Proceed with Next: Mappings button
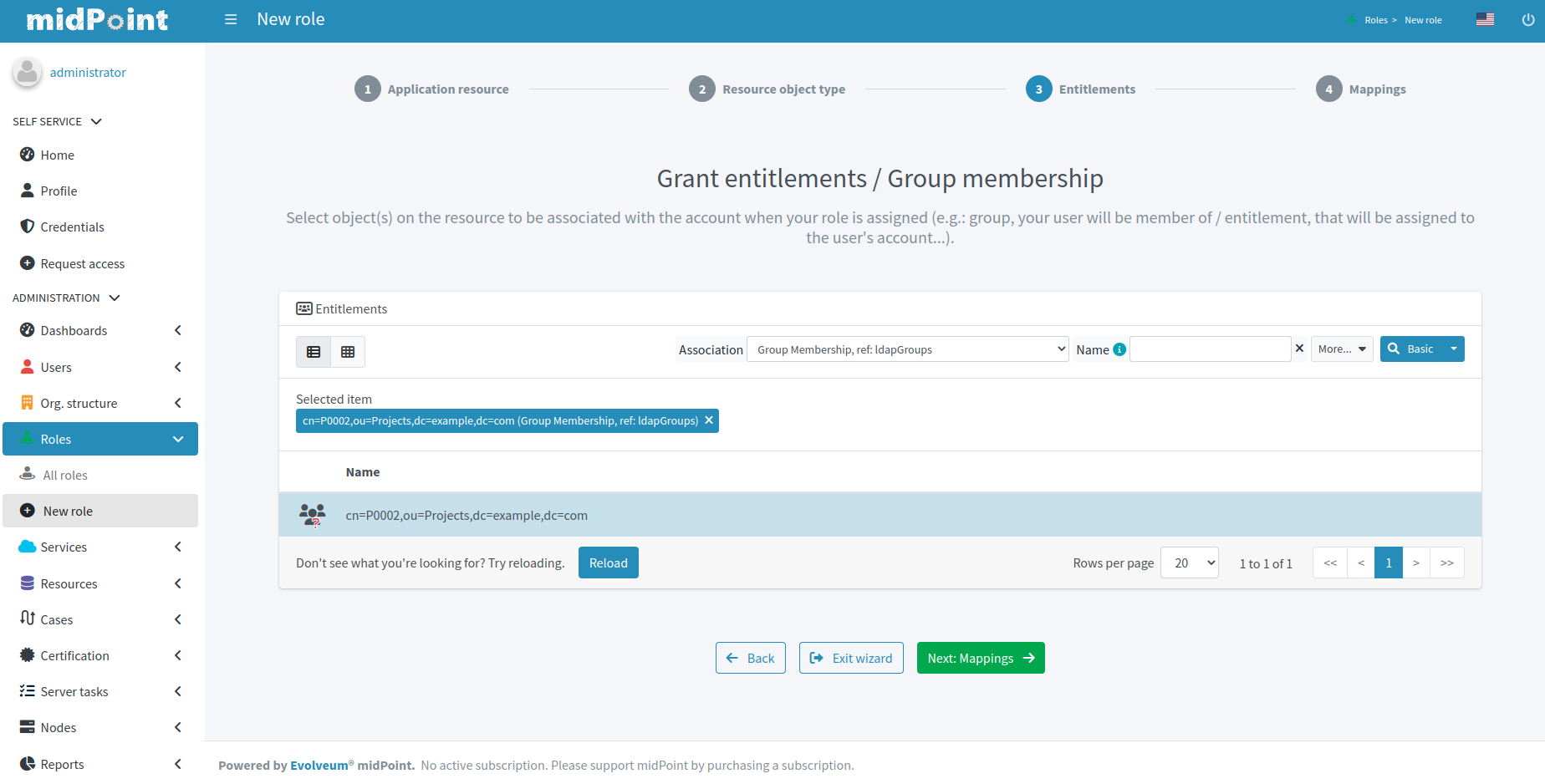Image resolution: width=1545 pixels, height=784 pixels. (x=980, y=659)
